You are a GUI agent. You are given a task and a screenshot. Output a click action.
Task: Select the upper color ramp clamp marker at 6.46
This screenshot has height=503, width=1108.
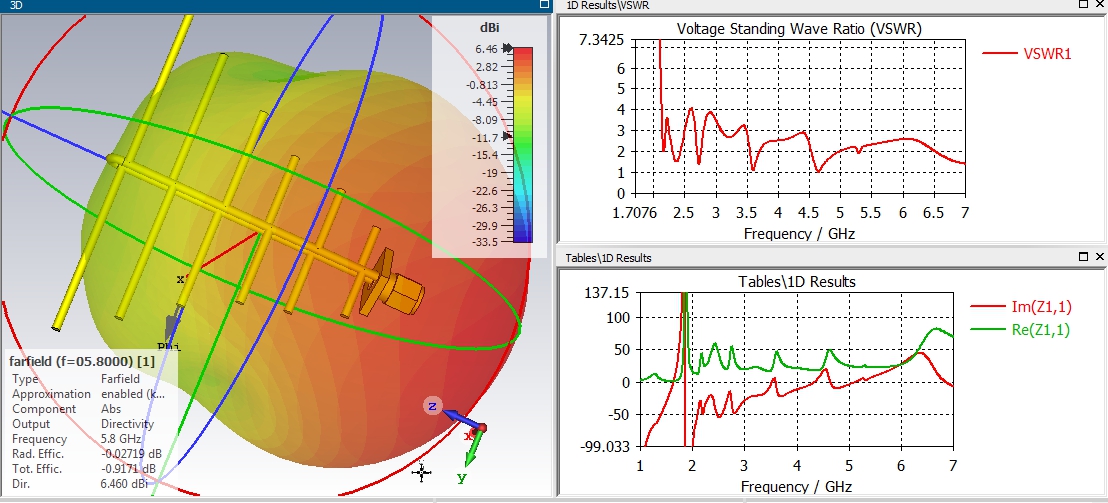point(507,49)
